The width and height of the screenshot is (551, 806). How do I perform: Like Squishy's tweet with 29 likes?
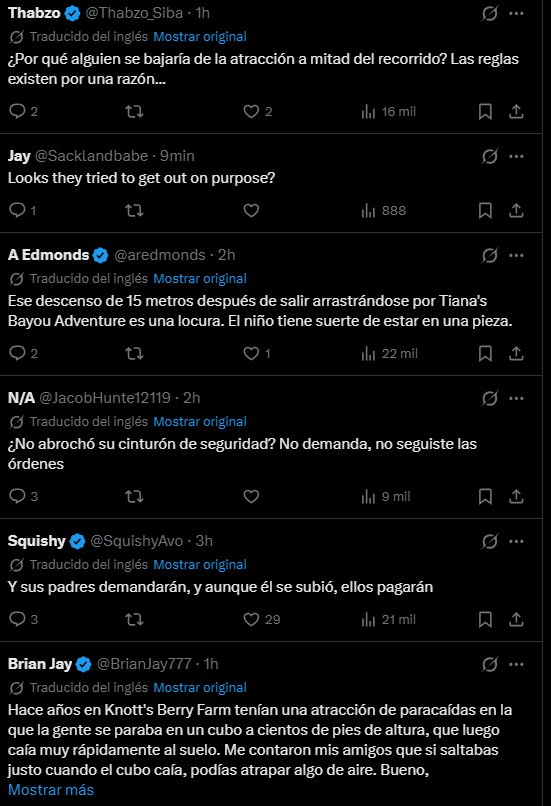262,619
